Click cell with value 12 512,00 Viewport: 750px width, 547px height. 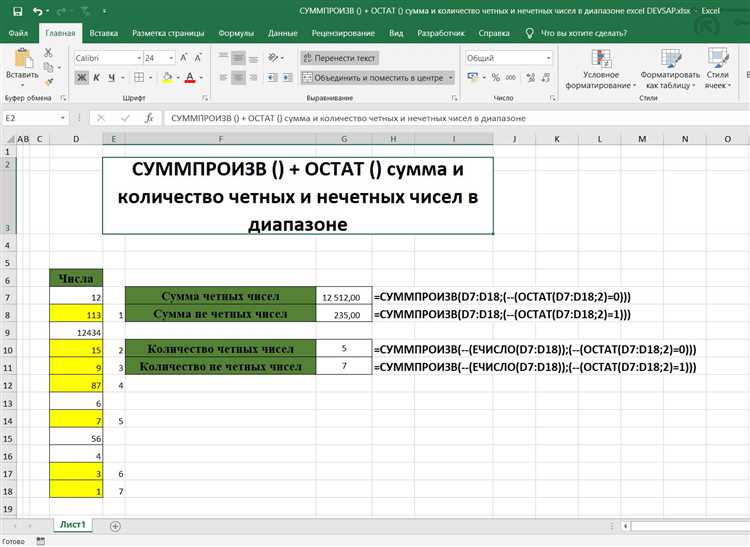click(x=344, y=297)
